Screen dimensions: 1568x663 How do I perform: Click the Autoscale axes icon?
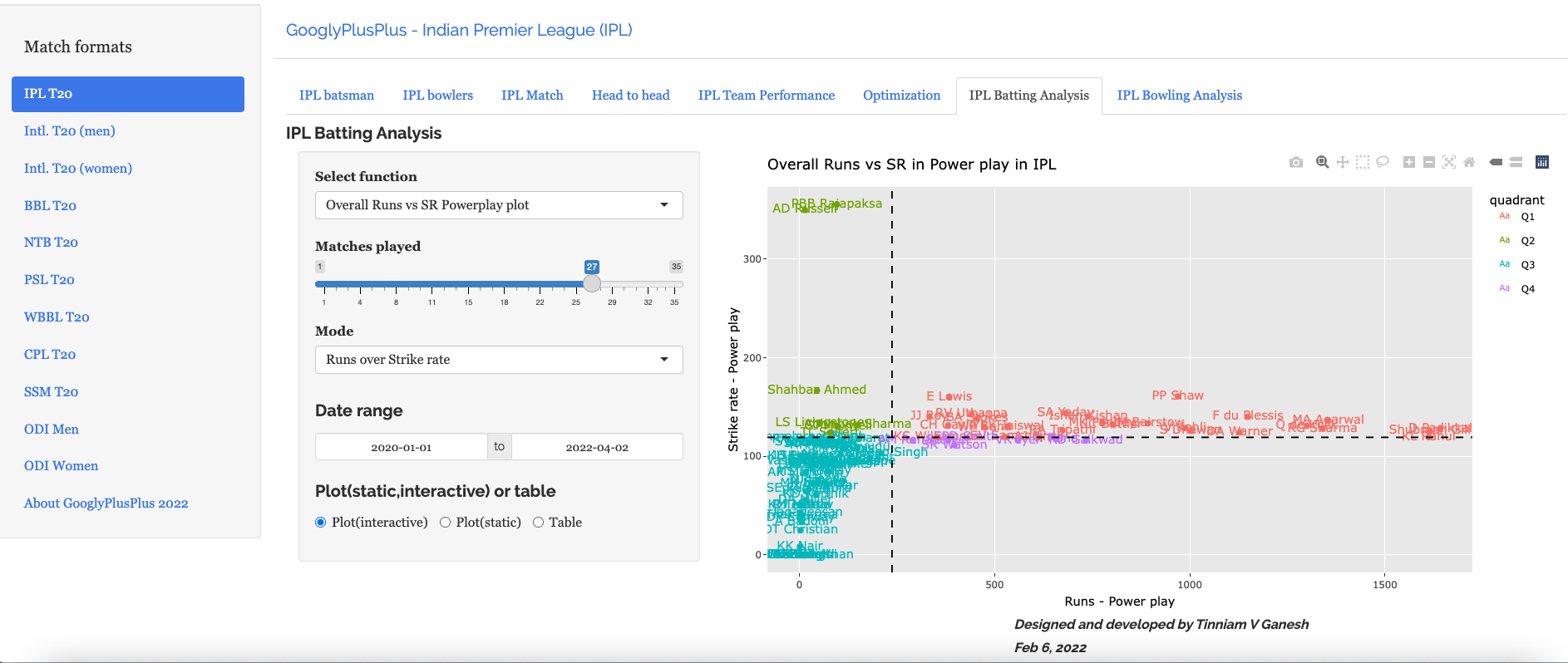(1448, 163)
